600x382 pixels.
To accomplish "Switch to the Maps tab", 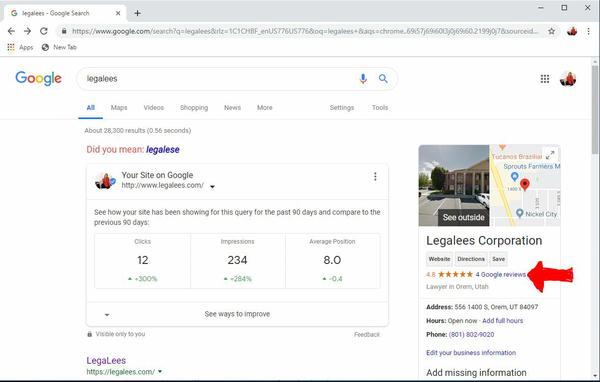I will 119,108.
